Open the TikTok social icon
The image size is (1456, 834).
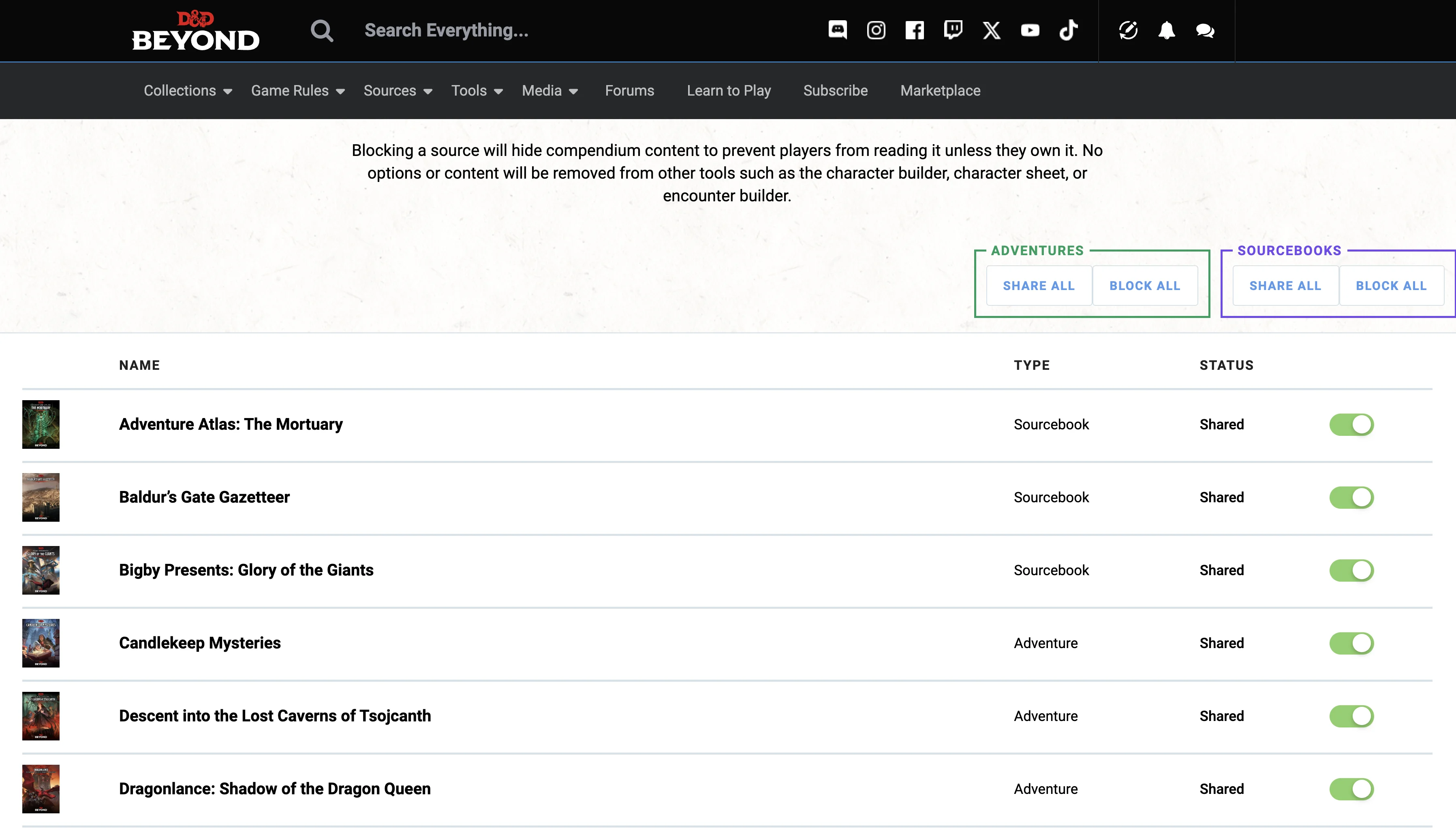click(x=1068, y=30)
